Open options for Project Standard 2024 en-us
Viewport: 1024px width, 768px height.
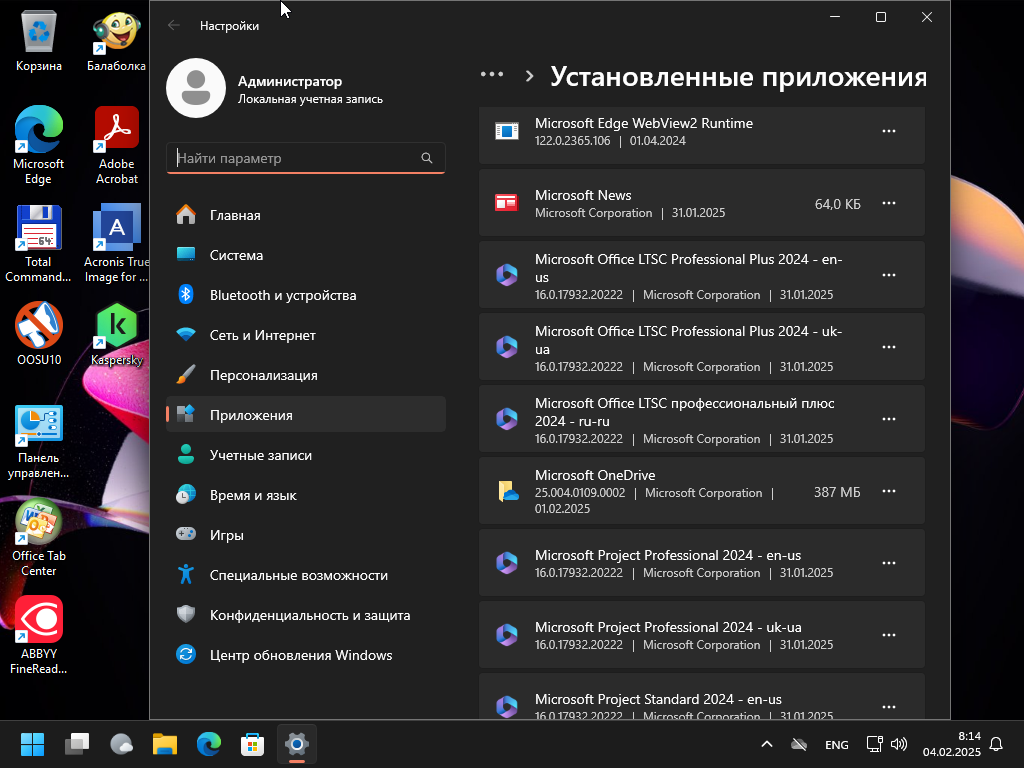click(889, 707)
